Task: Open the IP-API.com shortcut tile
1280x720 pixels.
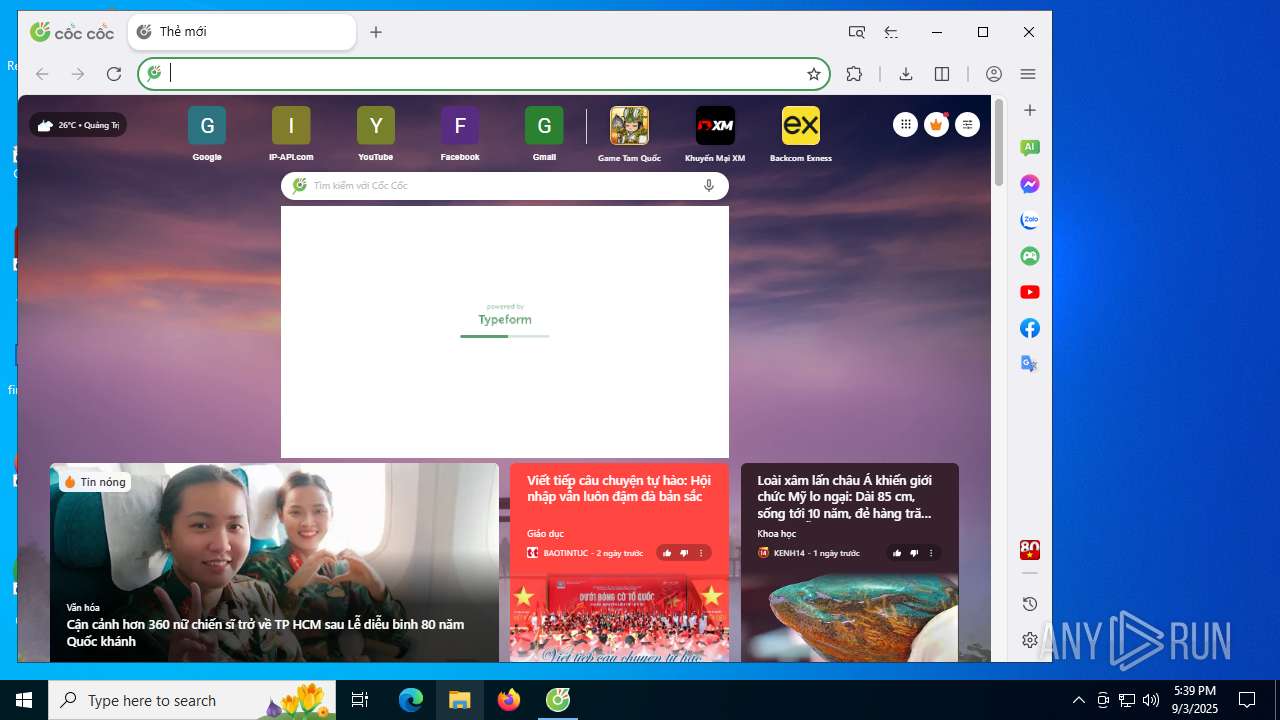Action: click(x=291, y=126)
